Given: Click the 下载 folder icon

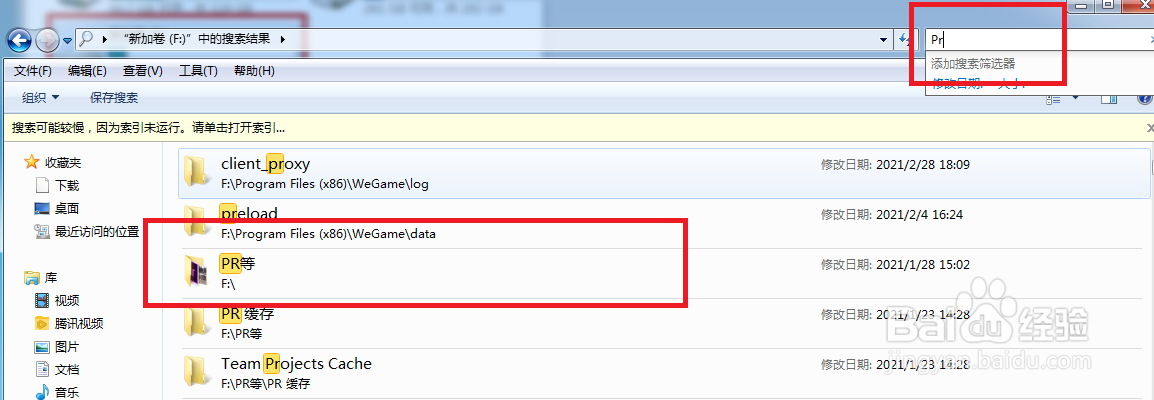Looking at the screenshot, I should [42, 185].
